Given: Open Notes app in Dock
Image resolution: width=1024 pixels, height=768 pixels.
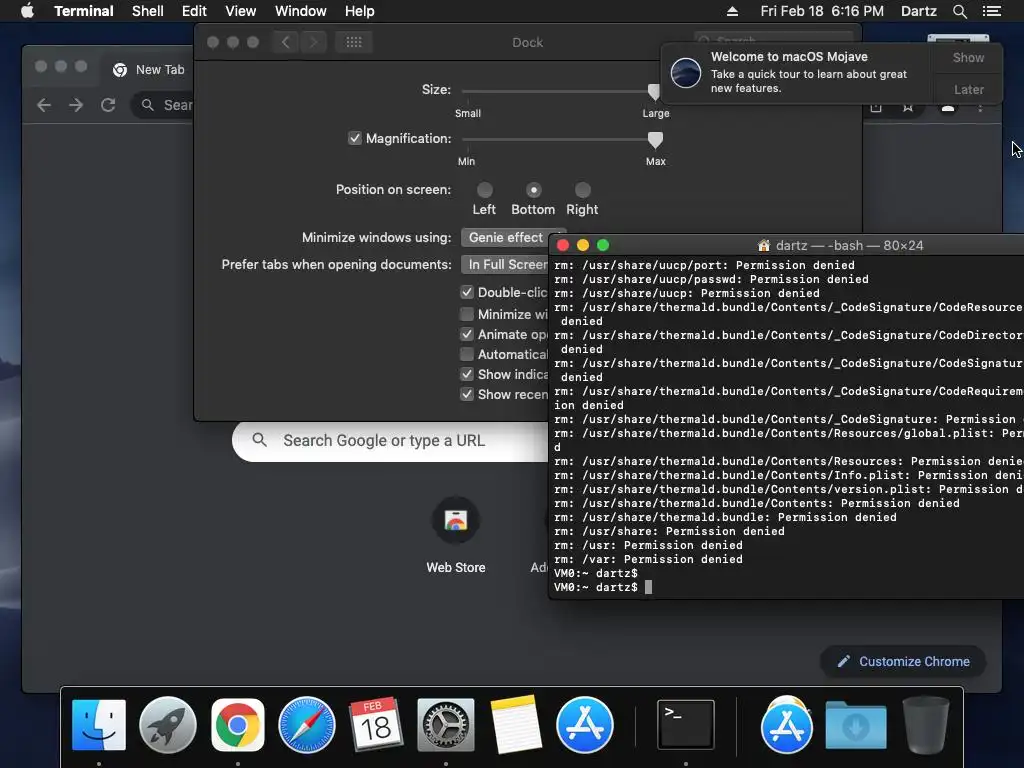Looking at the screenshot, I should point(515,725).
